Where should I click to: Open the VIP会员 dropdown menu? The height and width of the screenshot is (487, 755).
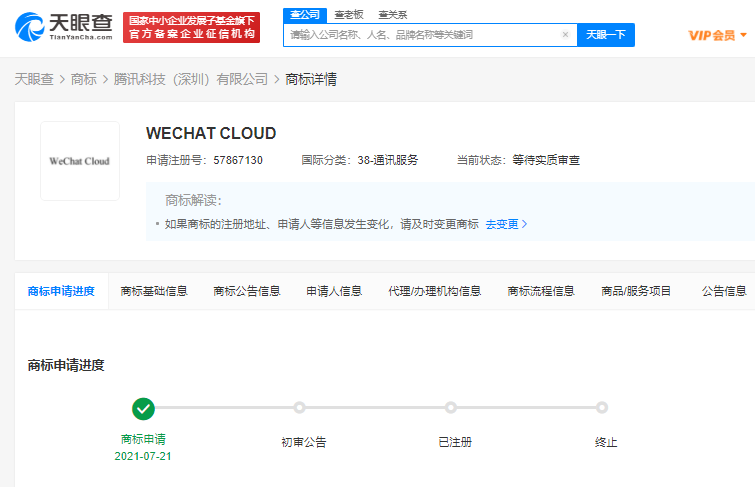pos(718,35)
